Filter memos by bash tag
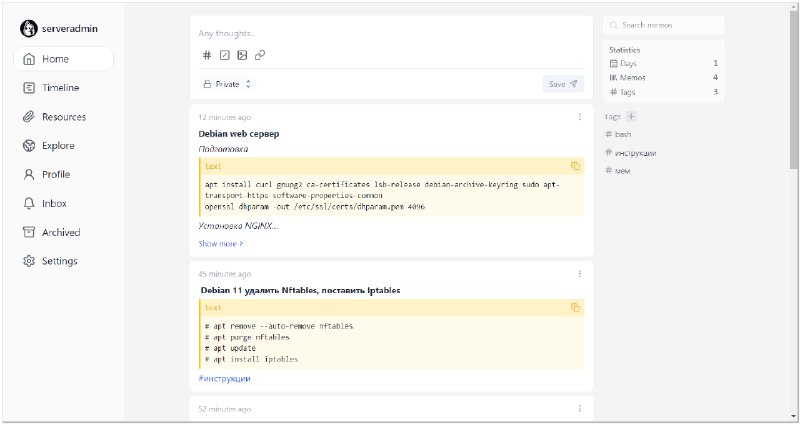Viewport: 800px width, 424px height. 618,134
